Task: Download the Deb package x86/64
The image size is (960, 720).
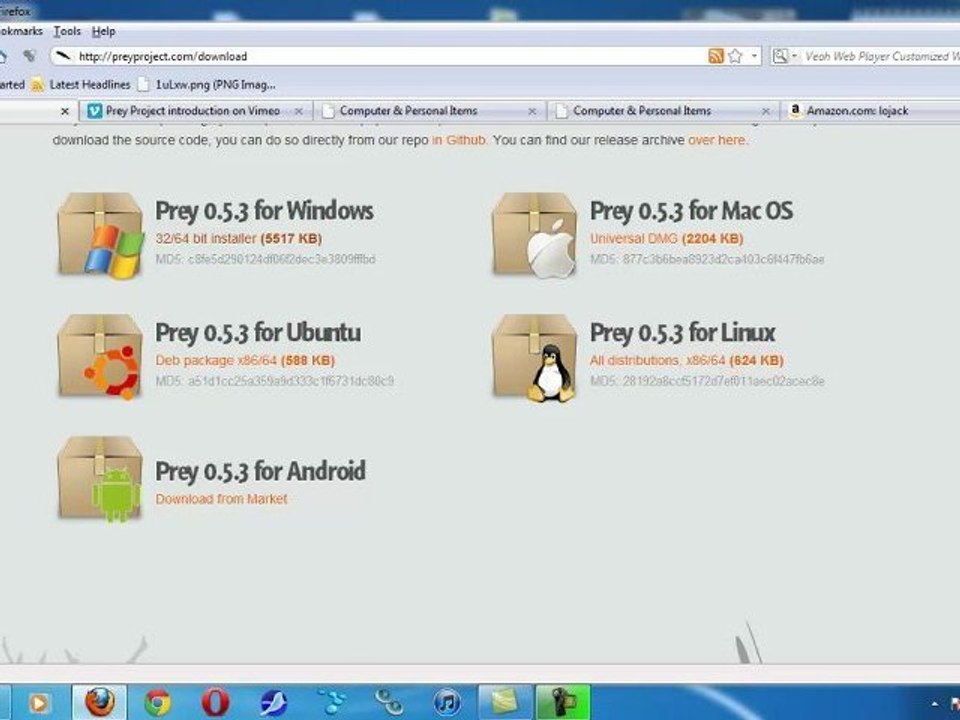Action: (245, 361)
